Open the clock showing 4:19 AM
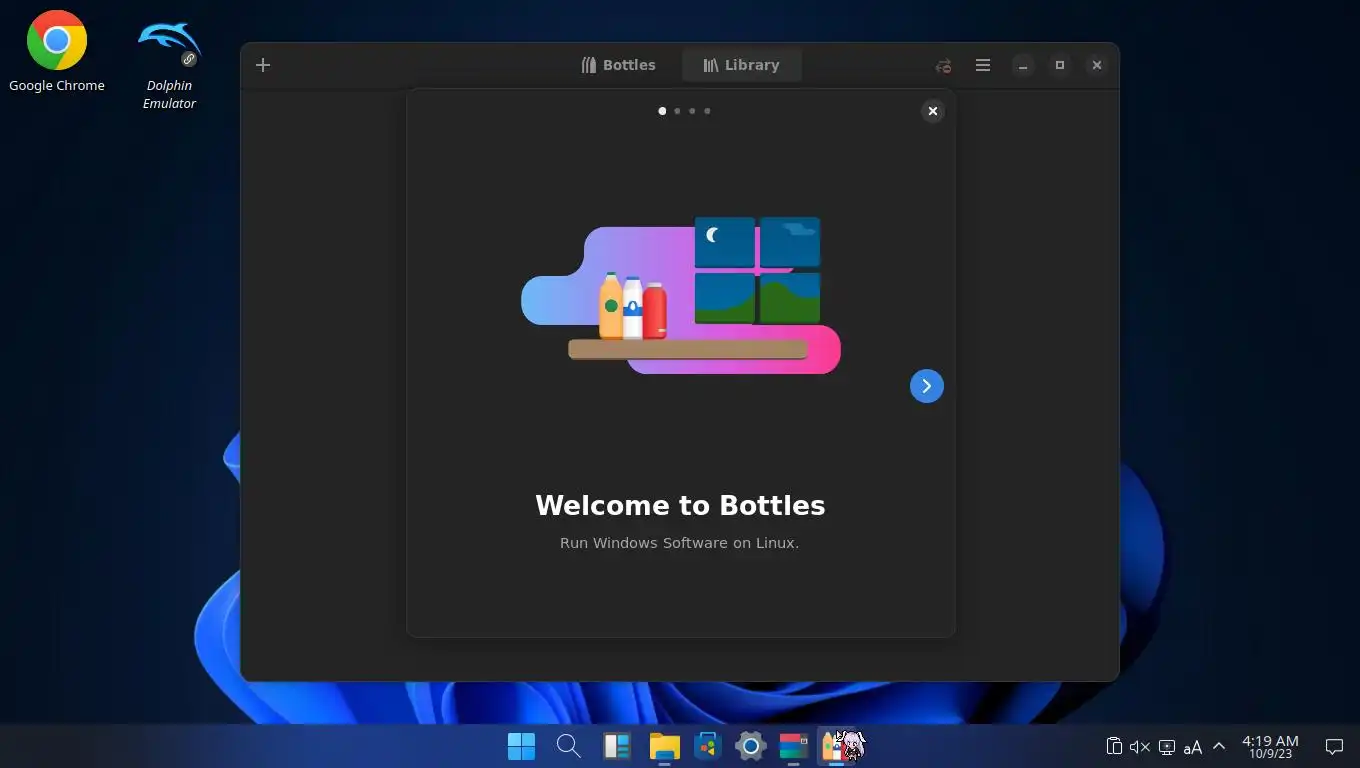Viewport: 1360px width, 768px height. tap(1270, 747)
